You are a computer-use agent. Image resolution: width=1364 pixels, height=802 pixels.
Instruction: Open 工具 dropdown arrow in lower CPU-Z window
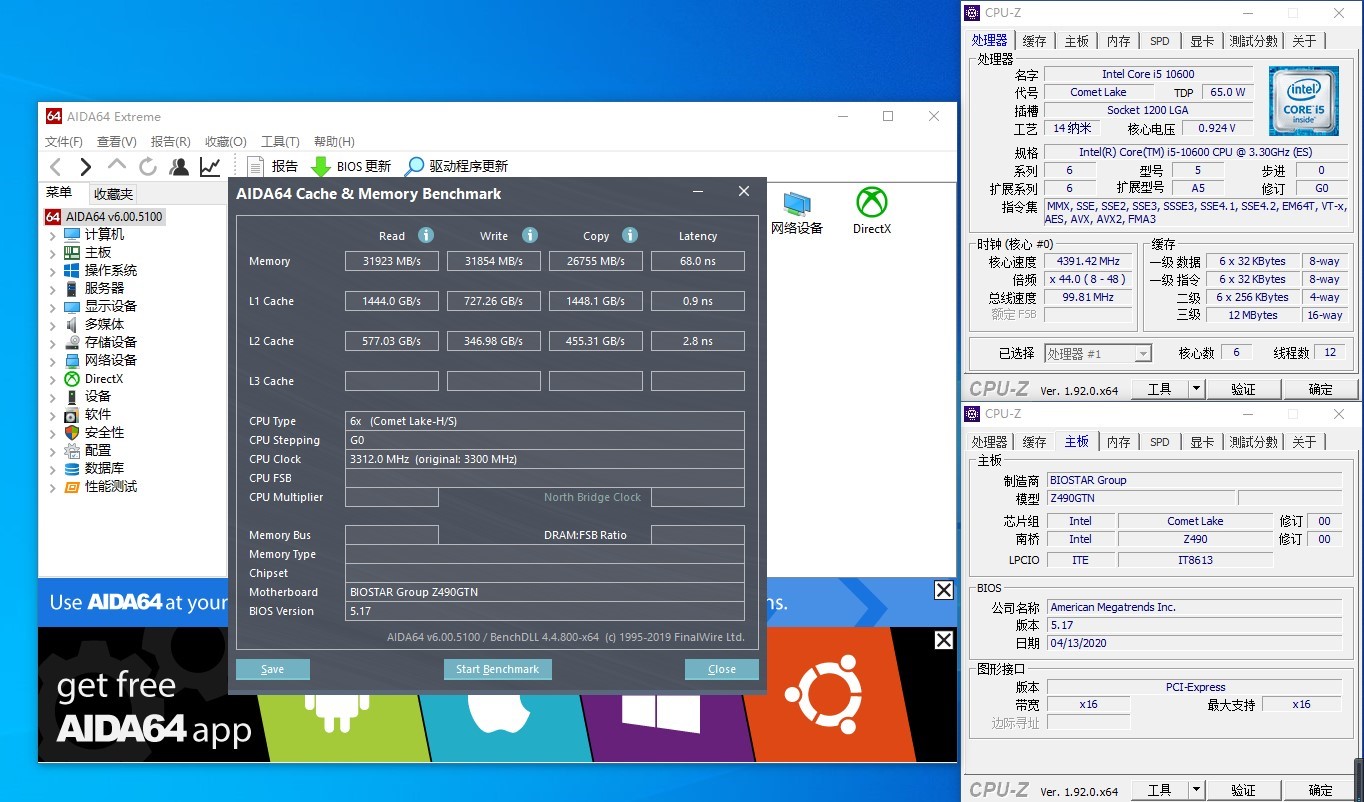click(x=1197, y=791)
